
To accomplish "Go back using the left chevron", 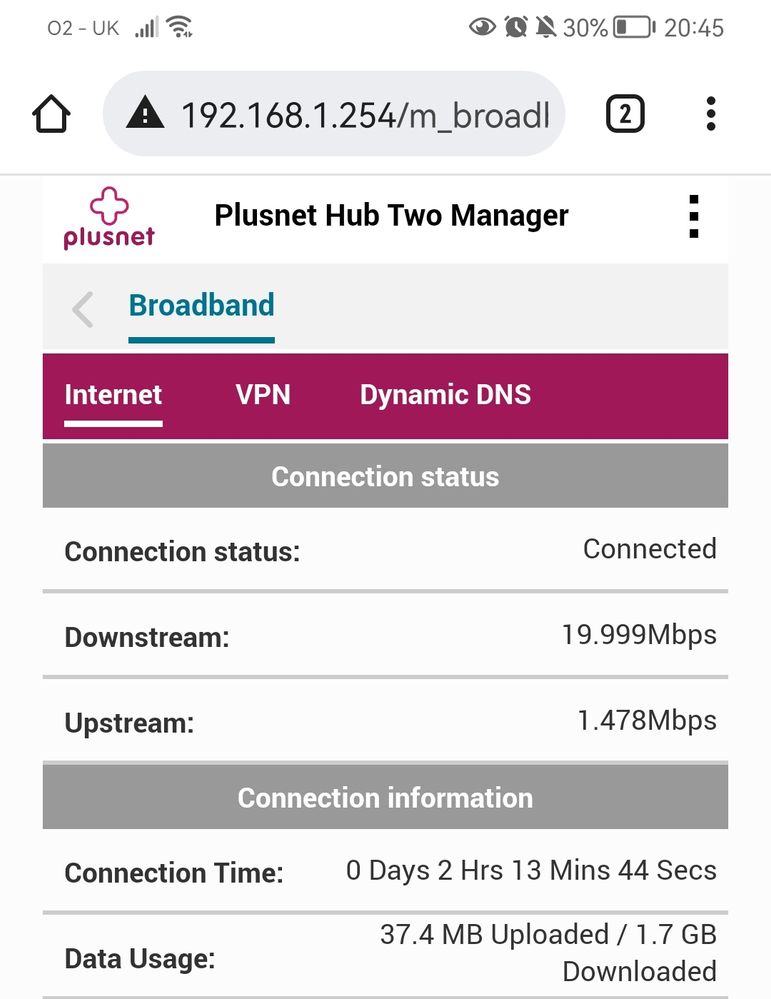I will coord(83,309).
